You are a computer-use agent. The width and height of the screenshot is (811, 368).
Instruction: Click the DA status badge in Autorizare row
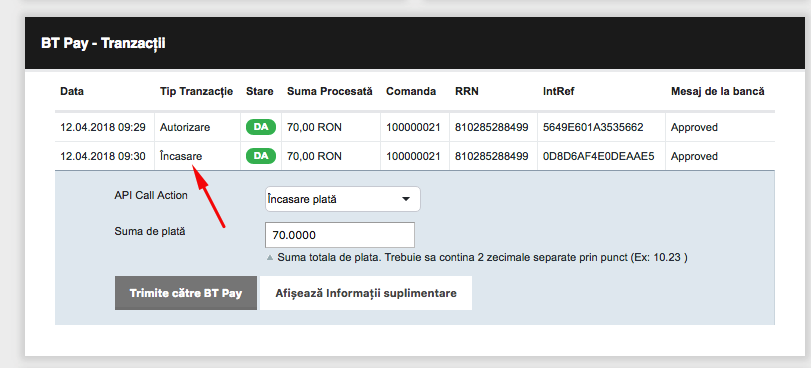[x=261, y=127]
